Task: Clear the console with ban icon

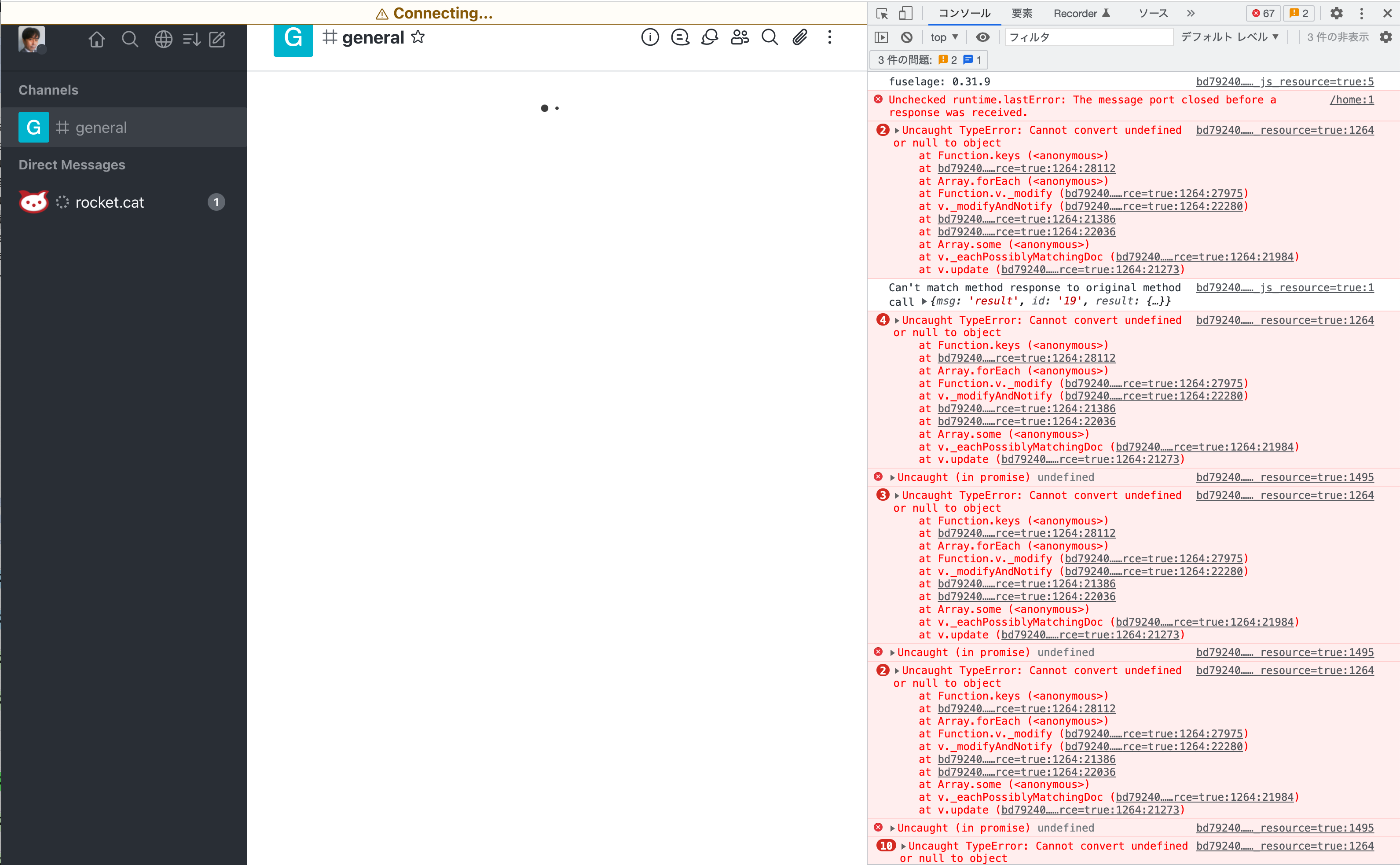Action: tap(906, 37)
